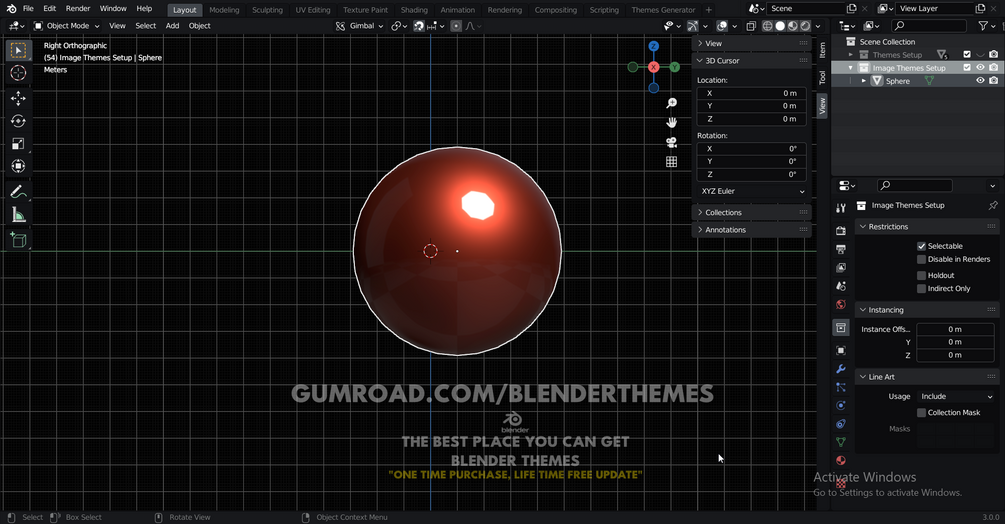The height and width of the screenshot is (524, 1005).
Task: Open the outliner filter dropdown
Action: pyautogui.click(x=986, y=26)
